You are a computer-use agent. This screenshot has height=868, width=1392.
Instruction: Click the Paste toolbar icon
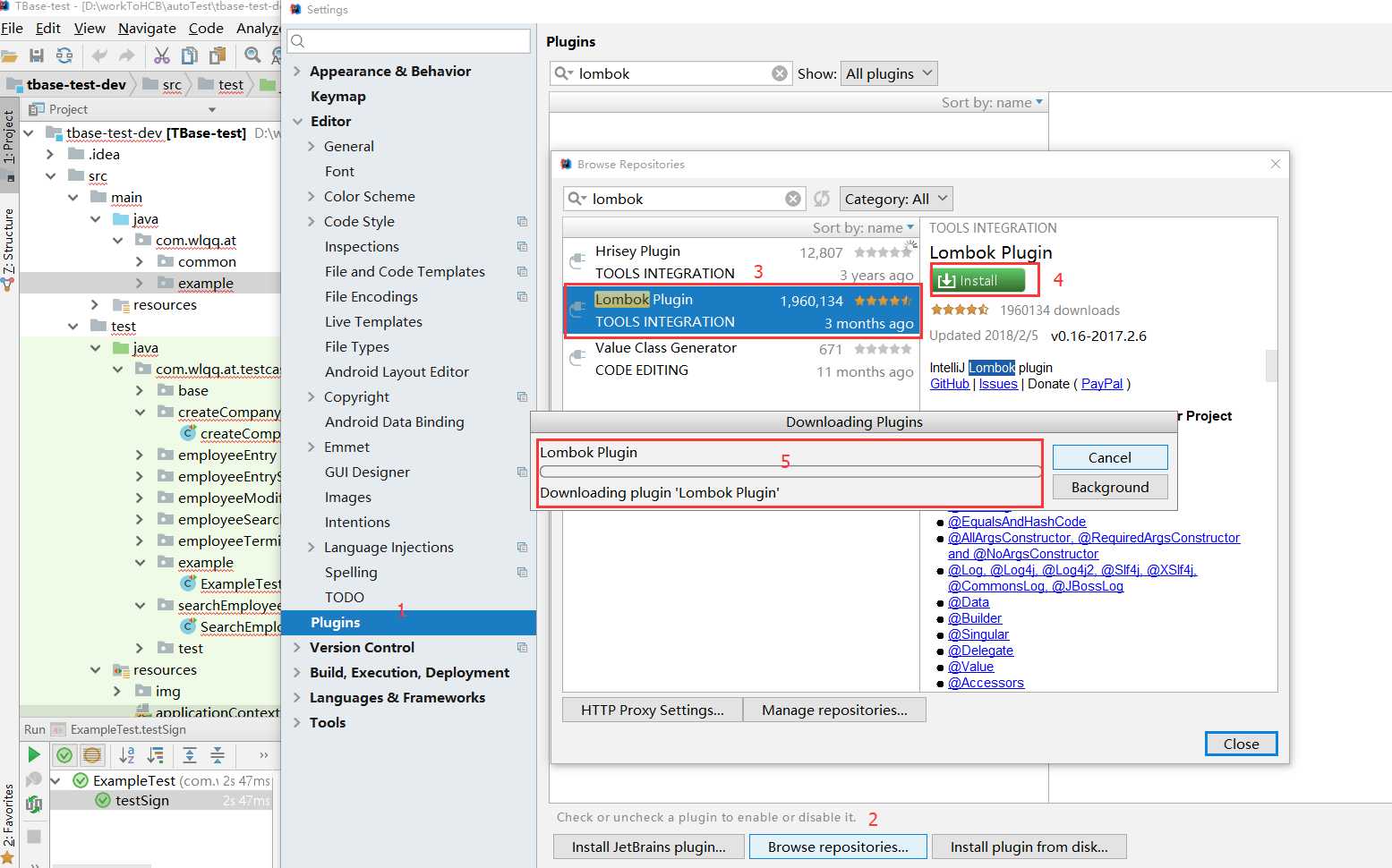tap(218, 55)
